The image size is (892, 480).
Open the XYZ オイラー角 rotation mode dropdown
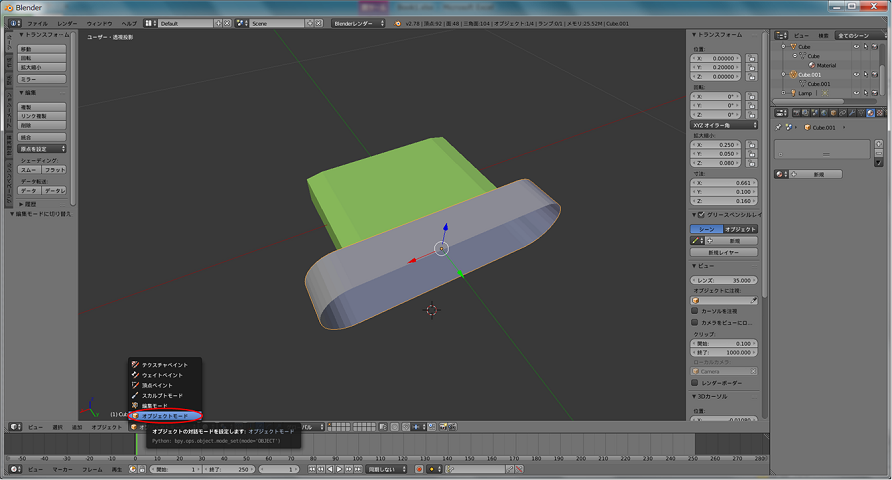[x=723, y=126]
